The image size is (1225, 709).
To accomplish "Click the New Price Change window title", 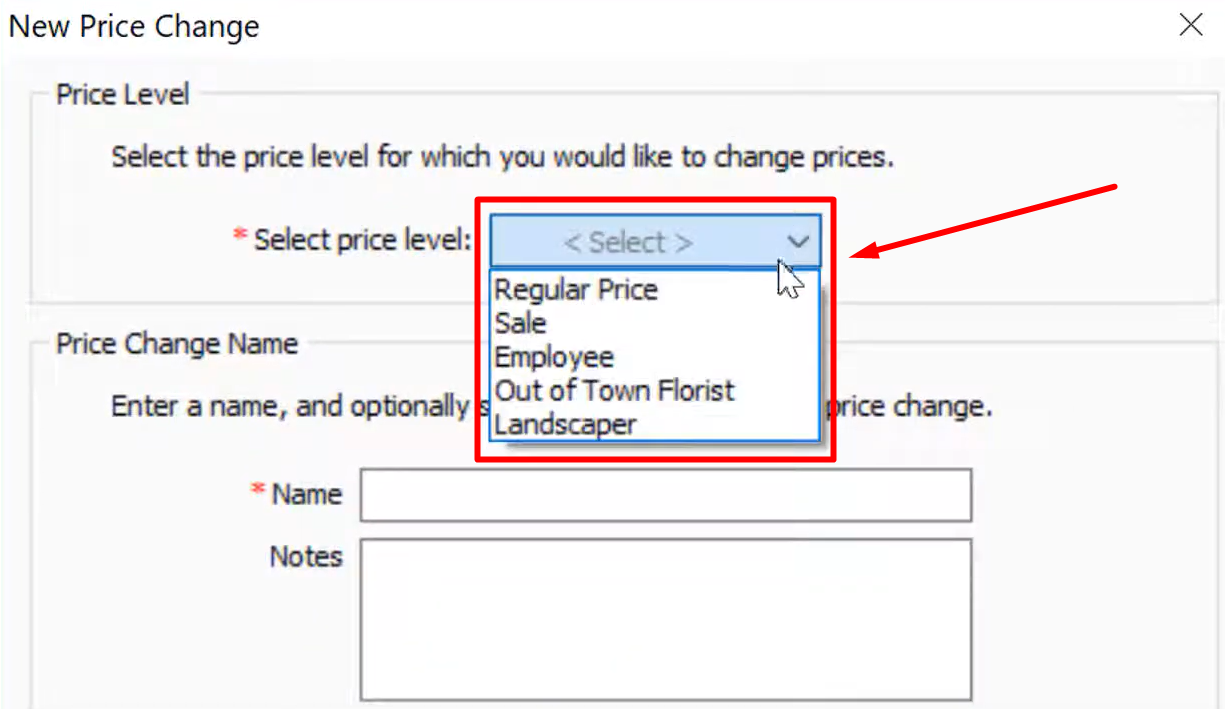I will [134, 26].
